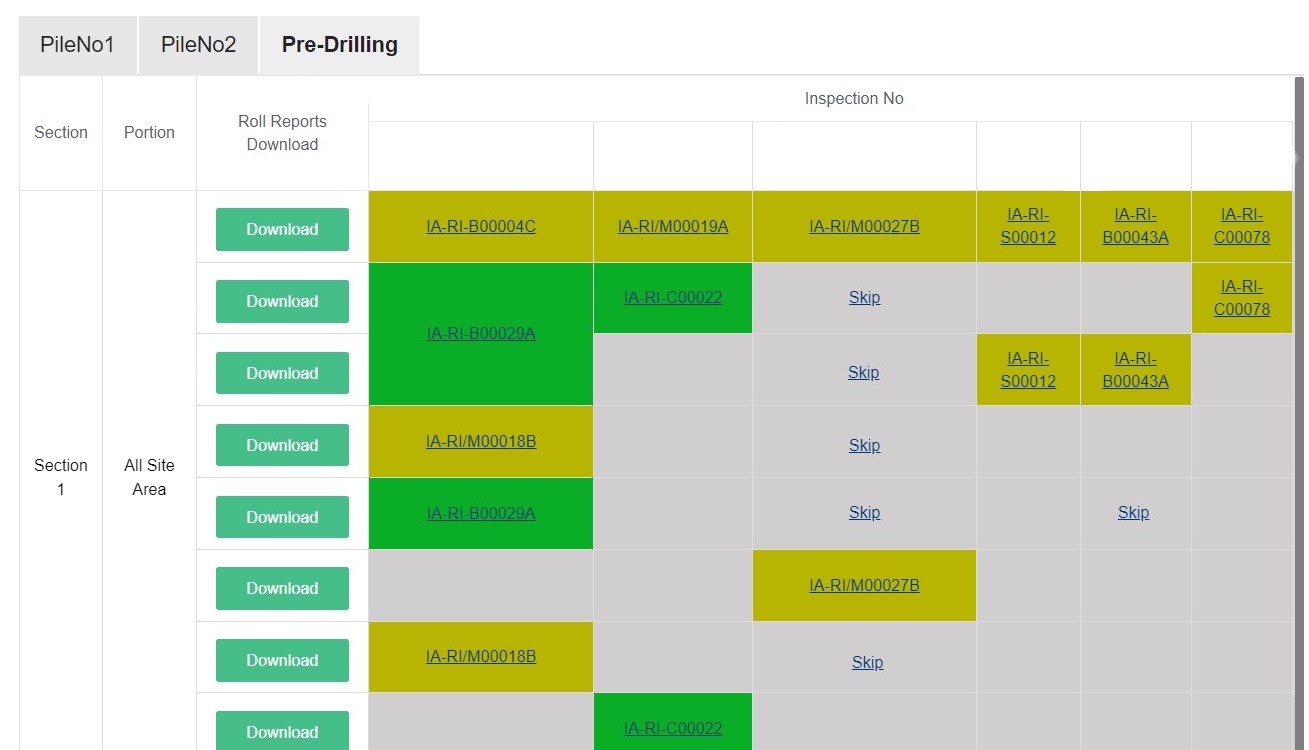Switch to the PileNo1 tab
The height and width of the screenshot is (750, 1309).
point(78,45)
